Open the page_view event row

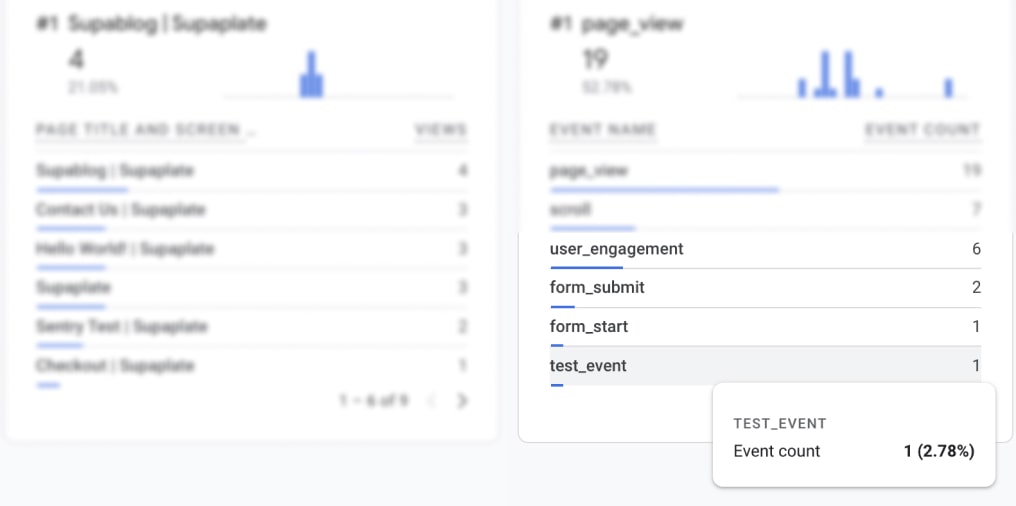pos(765,171)
